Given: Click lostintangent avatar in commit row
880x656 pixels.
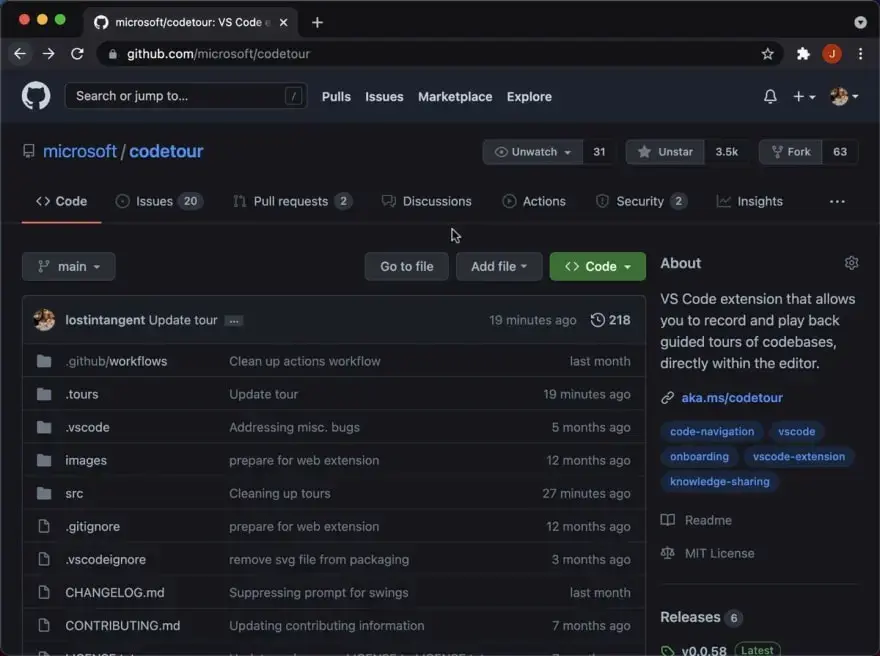Looking at the screenshot, I should click(x=44, y=320).
